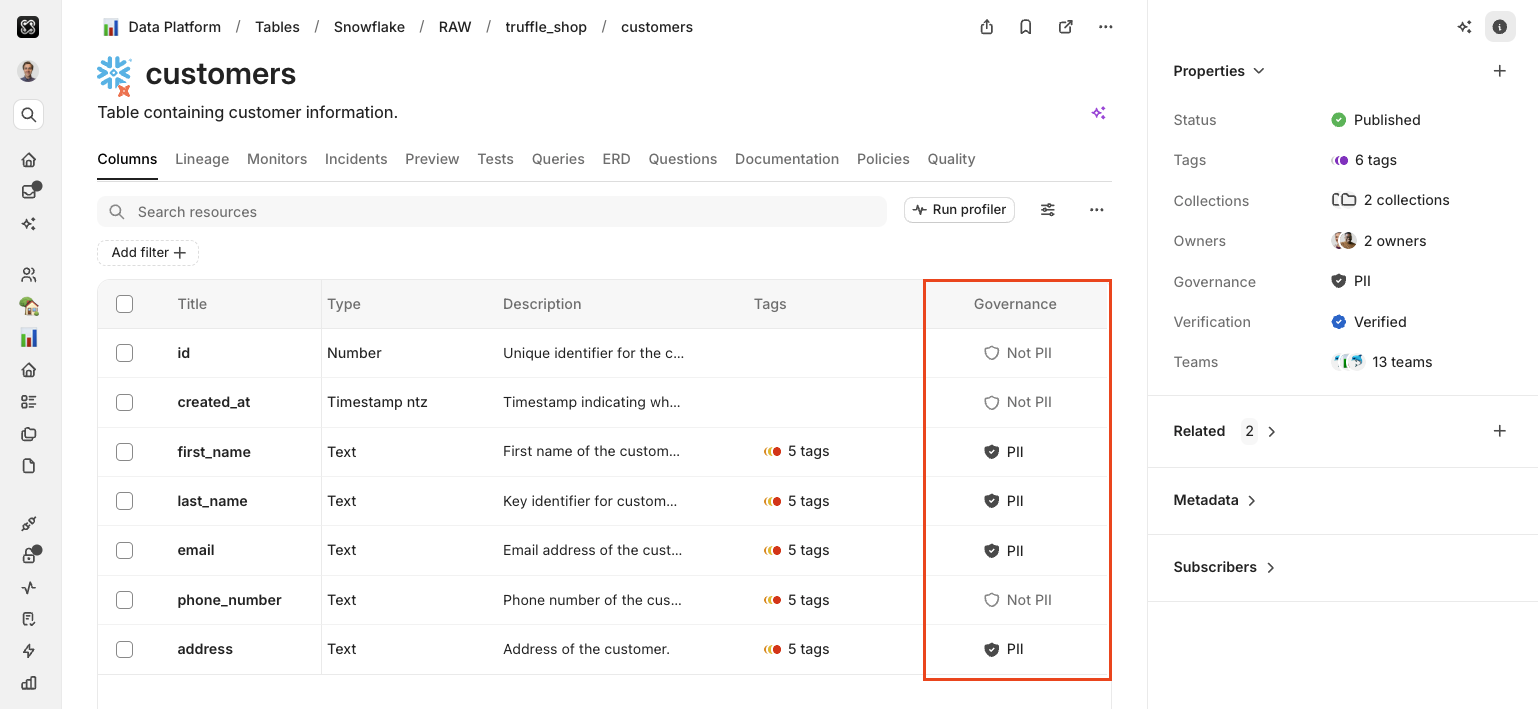The image size is (1538, 709).
Task: Click the PII governance badge for address
Action: point(1004,649)
